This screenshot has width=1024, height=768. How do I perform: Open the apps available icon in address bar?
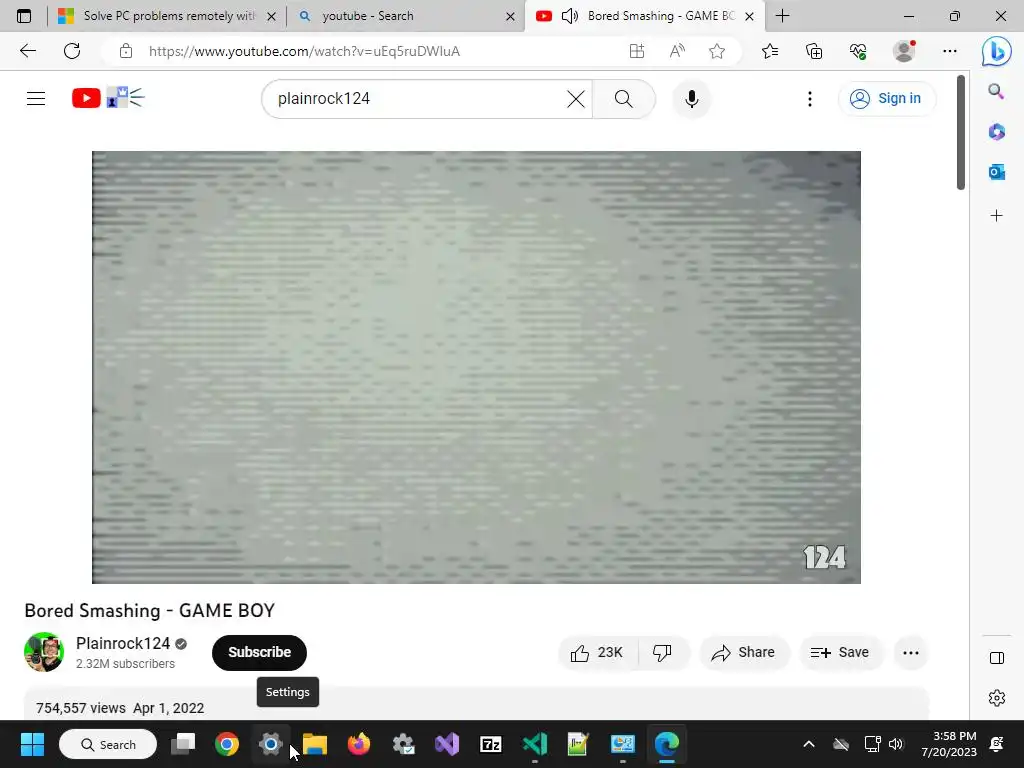coord(637,51)
